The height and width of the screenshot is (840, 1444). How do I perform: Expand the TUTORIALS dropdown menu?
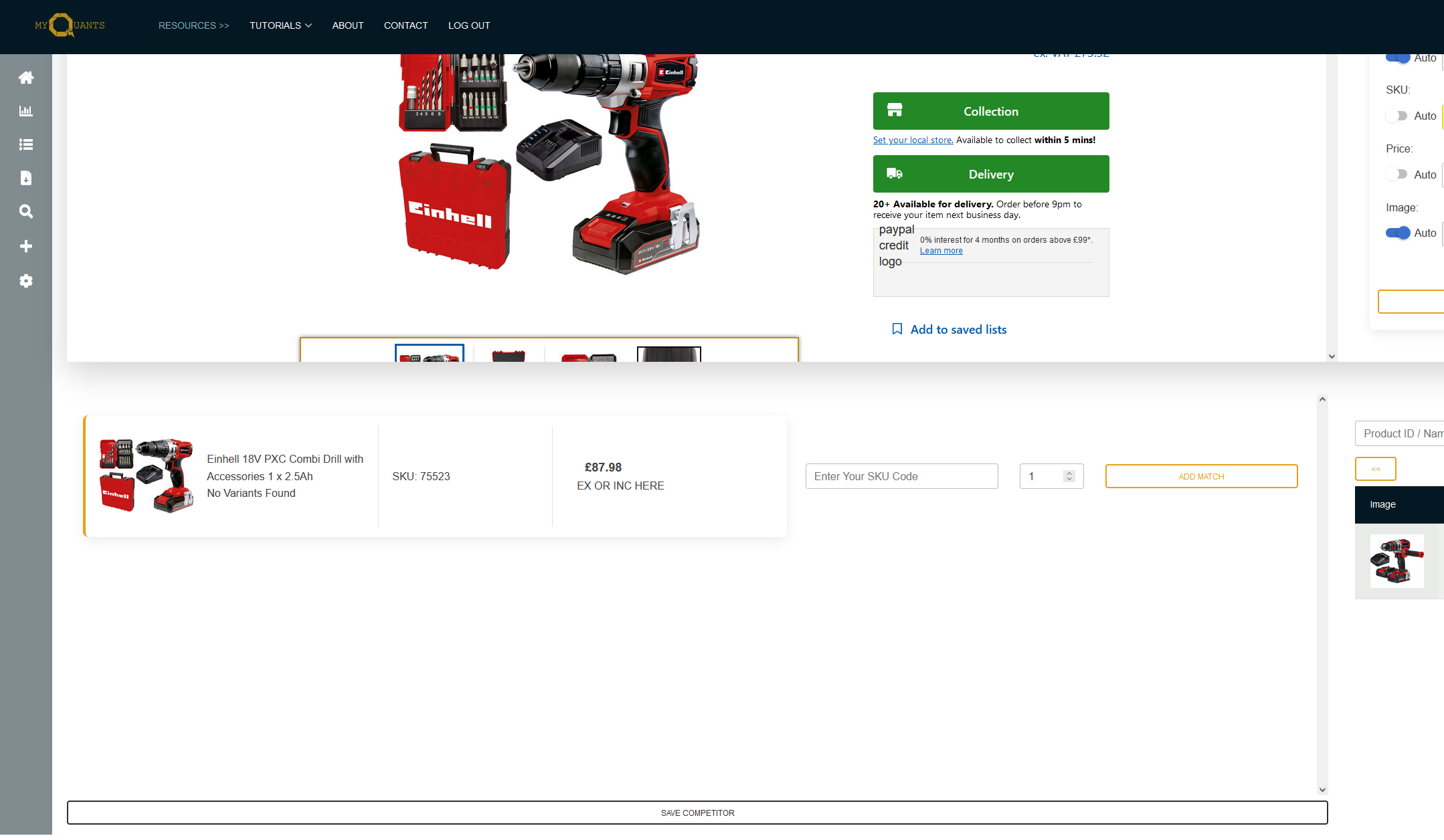point(280,25)
